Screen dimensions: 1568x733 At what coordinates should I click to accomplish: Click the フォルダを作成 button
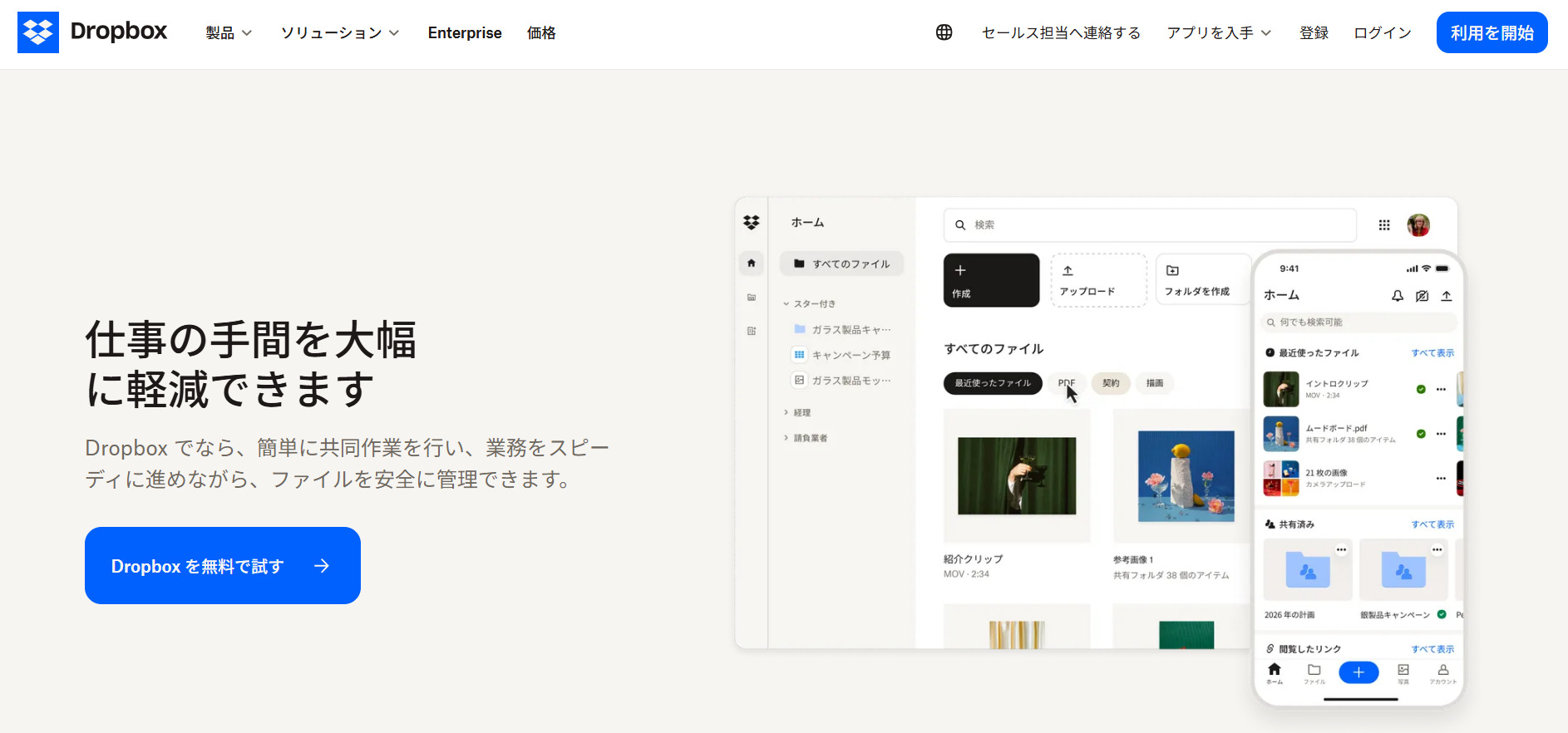pyautogui.click(x=1203, y=280)
